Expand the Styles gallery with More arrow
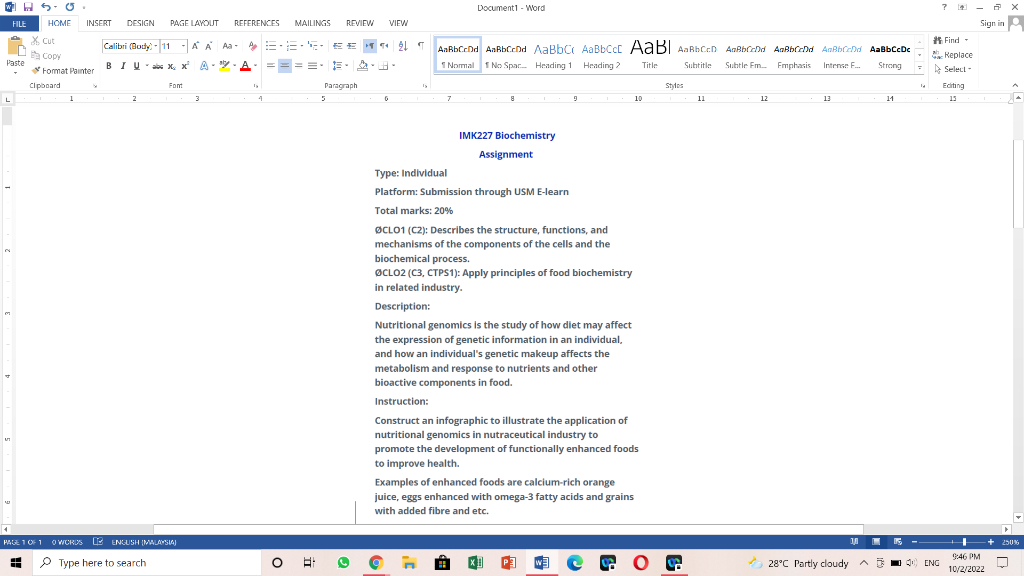This screenshot has width=1024, height=576. [920, 67]
